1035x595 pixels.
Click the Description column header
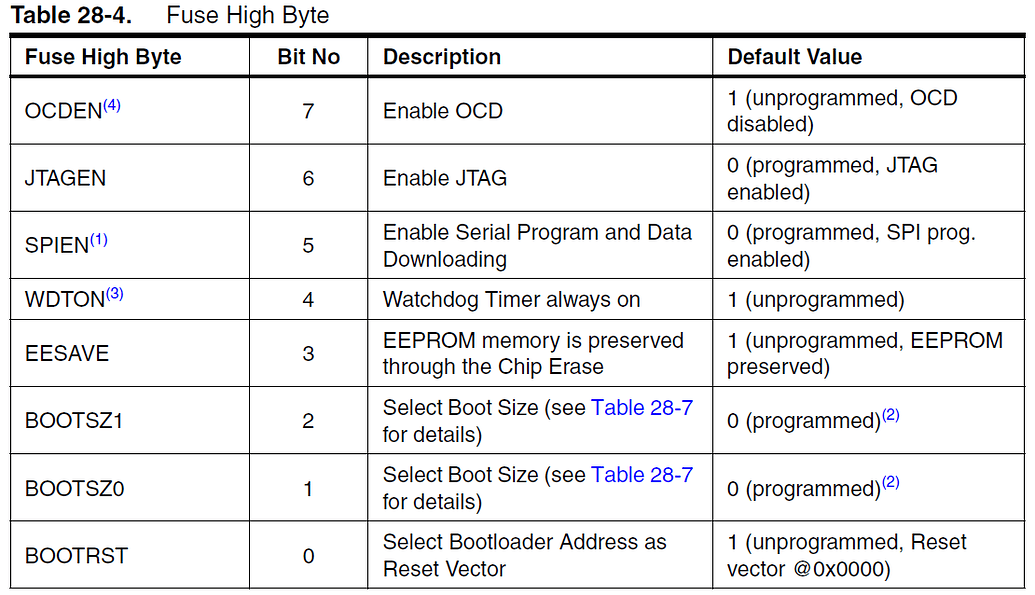click(x=442, y=57)
